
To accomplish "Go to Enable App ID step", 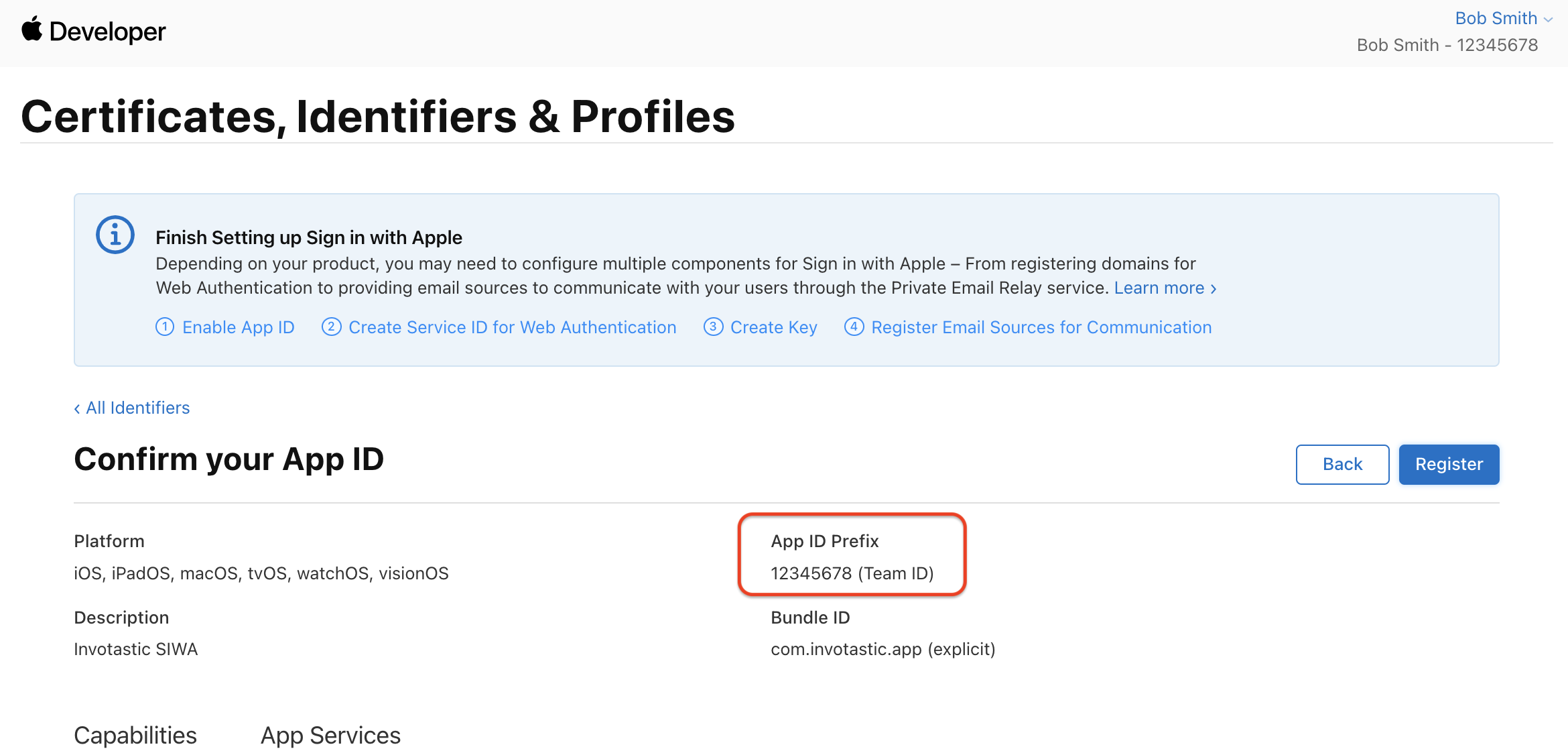I will pyautogui.click(x=225, y=327).
